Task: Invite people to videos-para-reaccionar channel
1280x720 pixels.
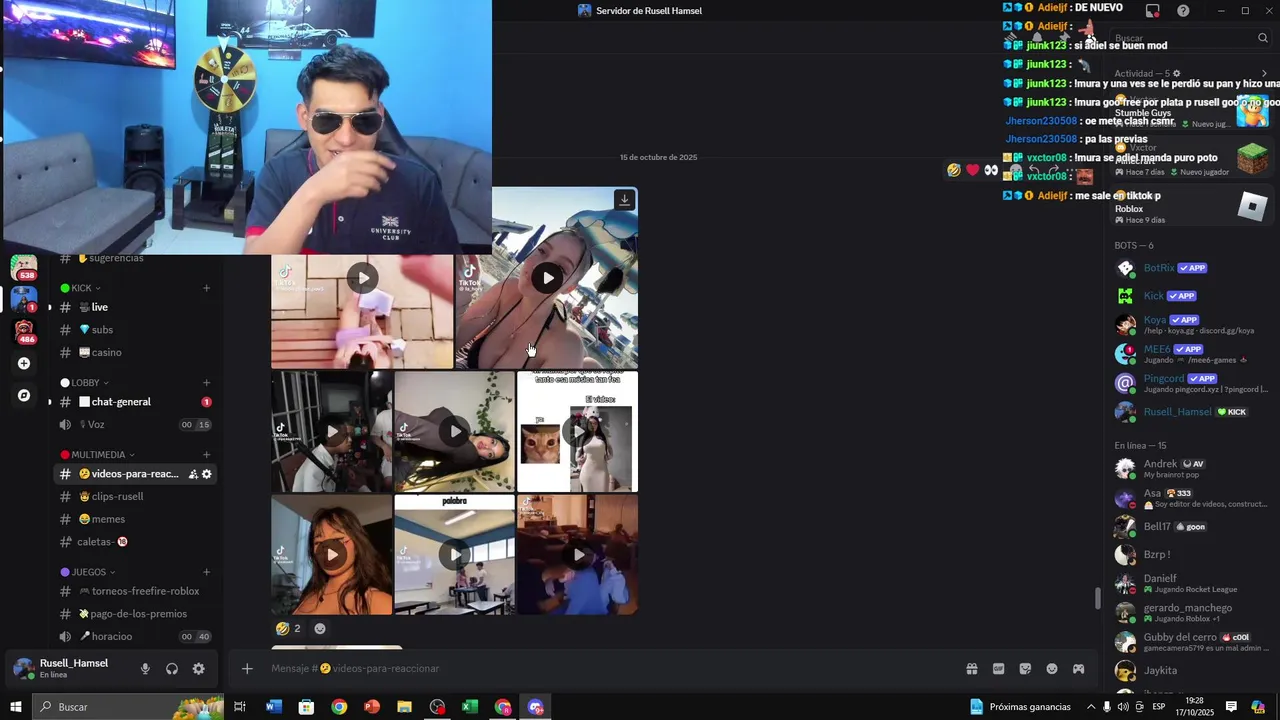Action: 192,474
